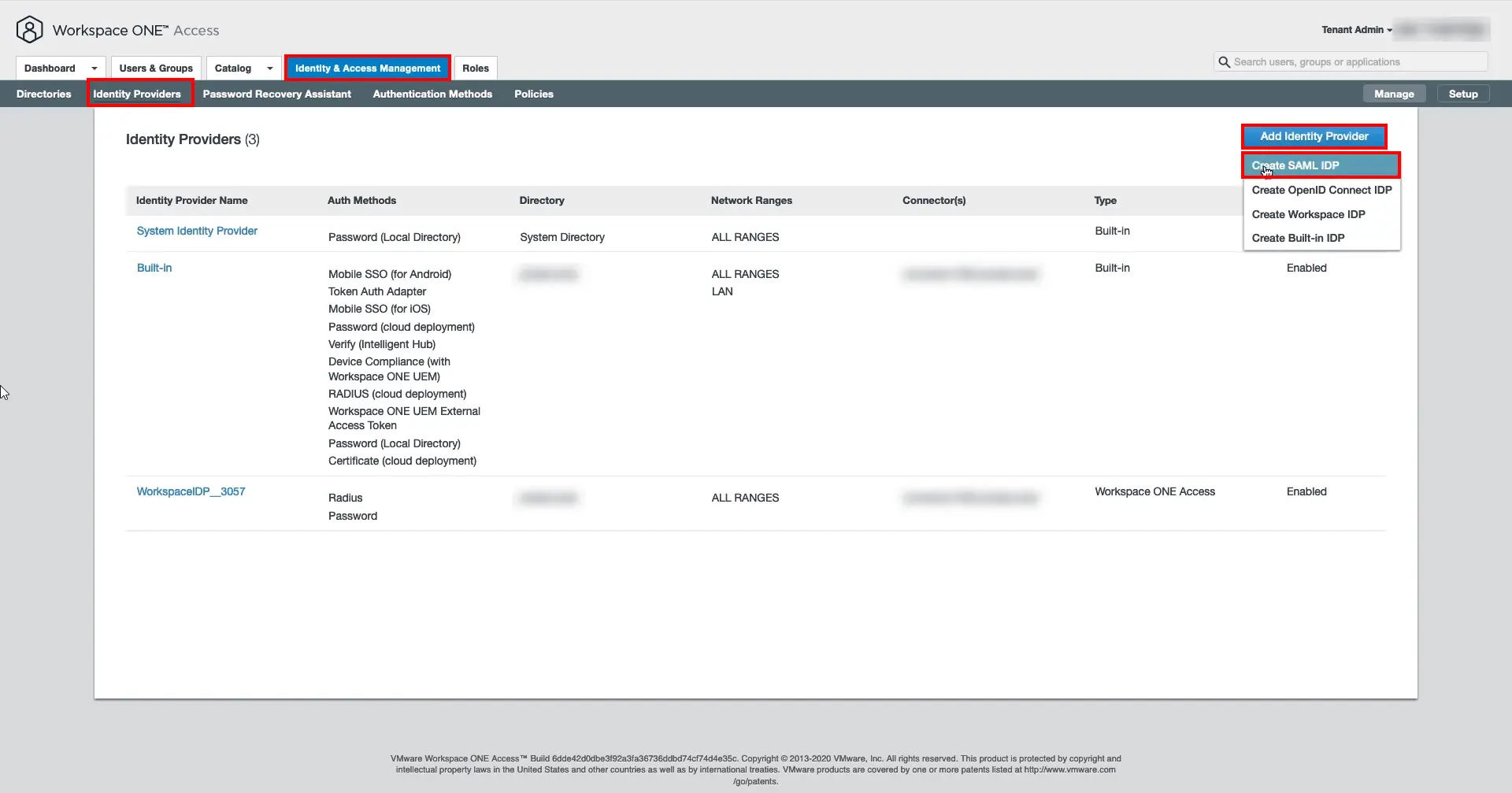Click Verify (Intelligent Hub) entry
The width and height of the screenshot is (1512, 793).
pyautogui.click(x=382, y=344)
